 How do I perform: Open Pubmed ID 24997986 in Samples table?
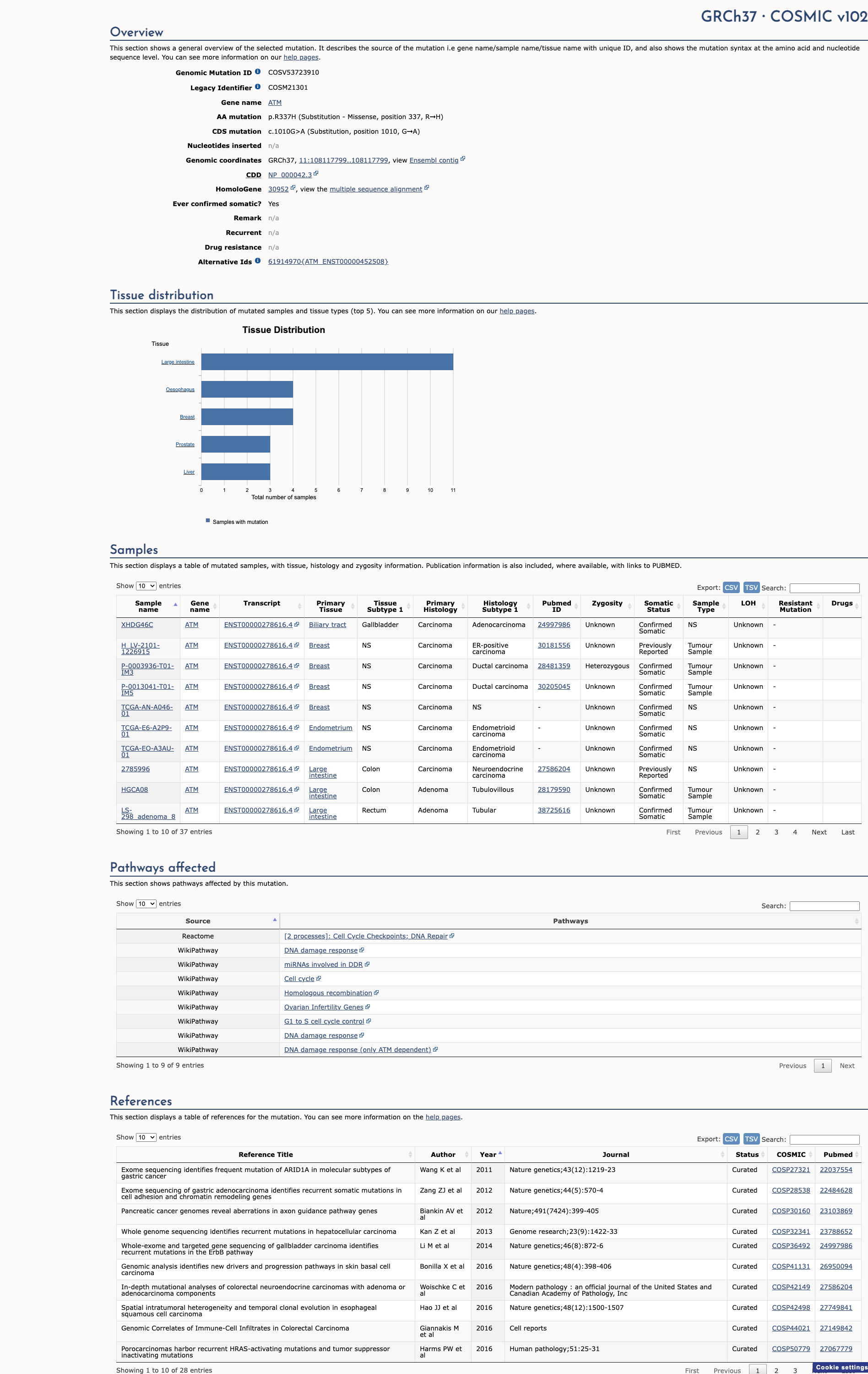click(554, 625)
